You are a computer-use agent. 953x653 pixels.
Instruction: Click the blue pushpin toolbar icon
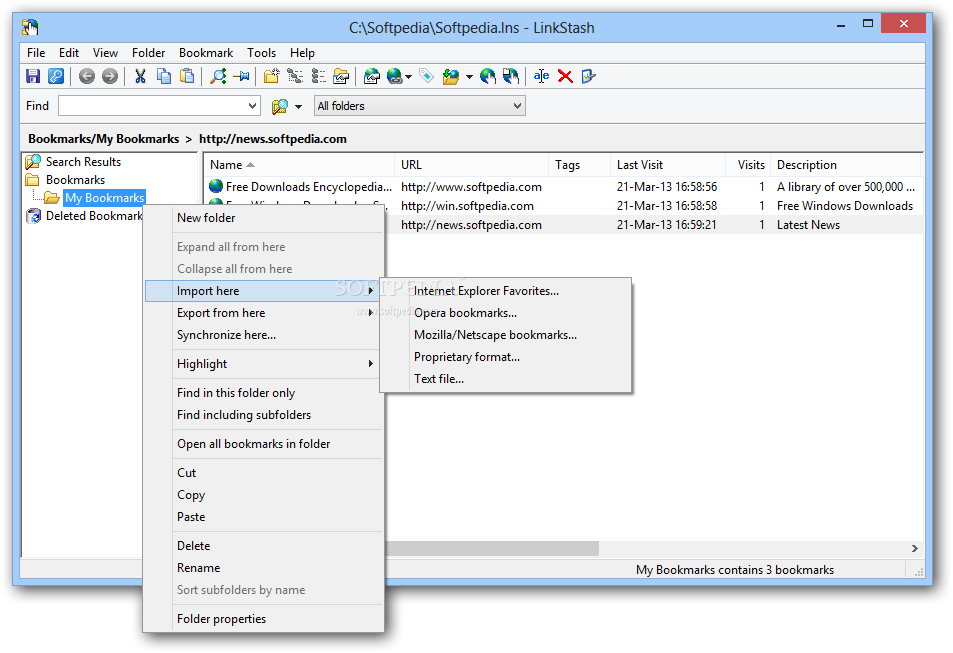pyautogui.click(x=241, y=76)
